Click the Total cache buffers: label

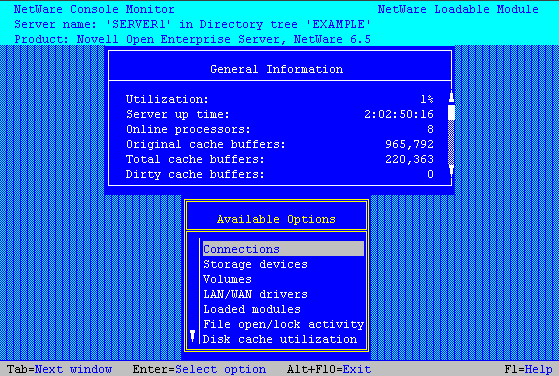click(195, 159)
